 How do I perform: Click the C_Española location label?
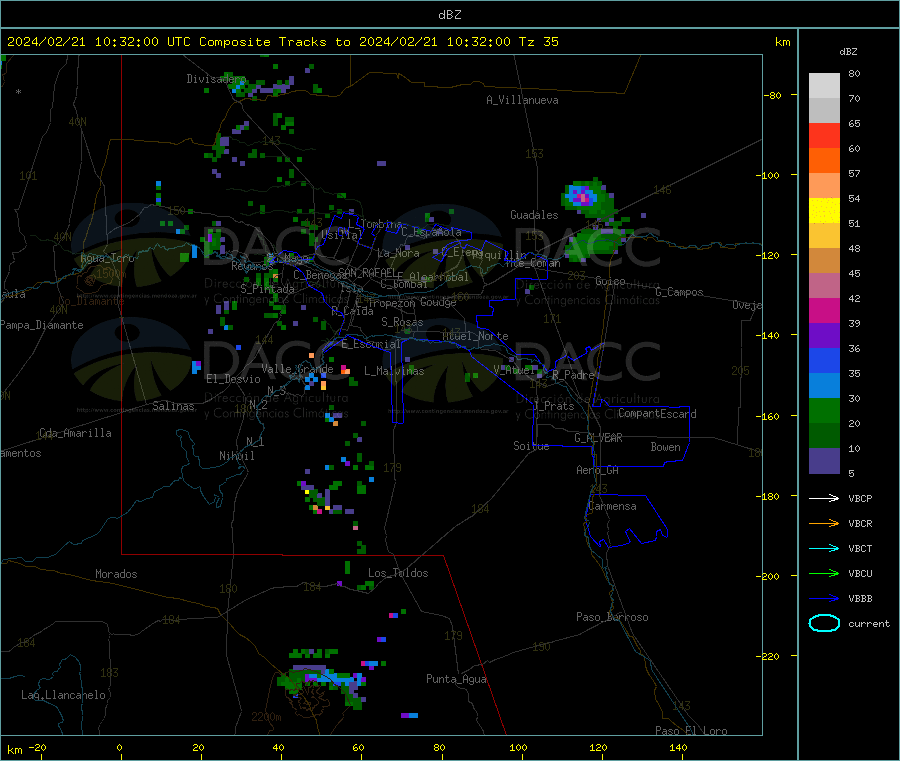click(431, 232)
